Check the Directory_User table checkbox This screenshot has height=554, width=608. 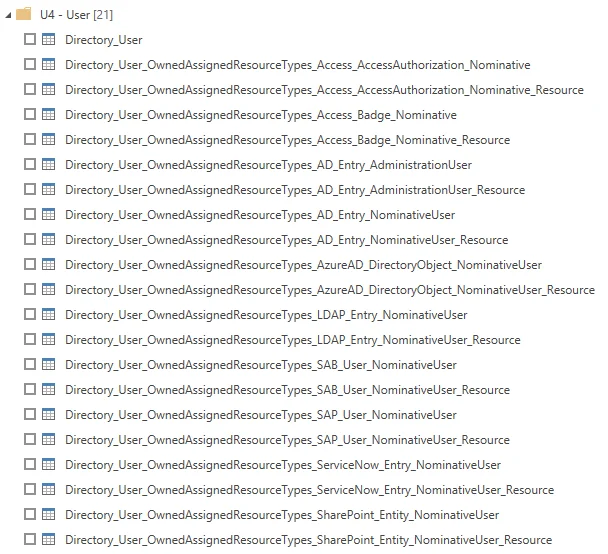tap(30, 40)
